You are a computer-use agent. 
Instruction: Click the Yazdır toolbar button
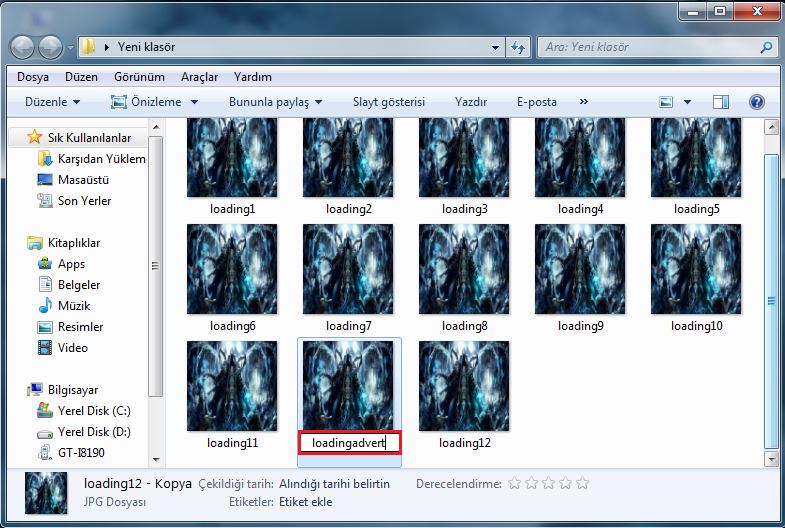471,102
